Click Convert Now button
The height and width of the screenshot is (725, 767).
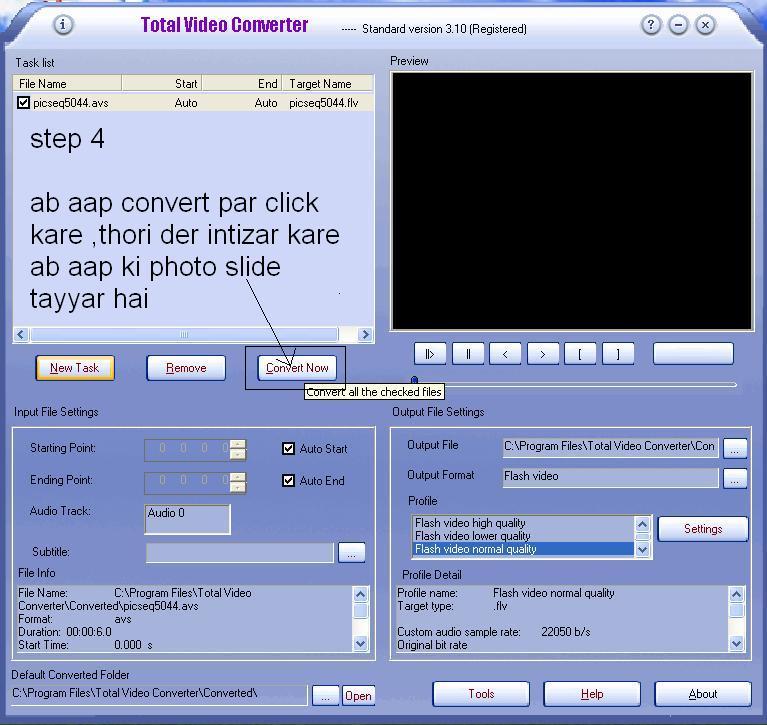tap(297, 368)
